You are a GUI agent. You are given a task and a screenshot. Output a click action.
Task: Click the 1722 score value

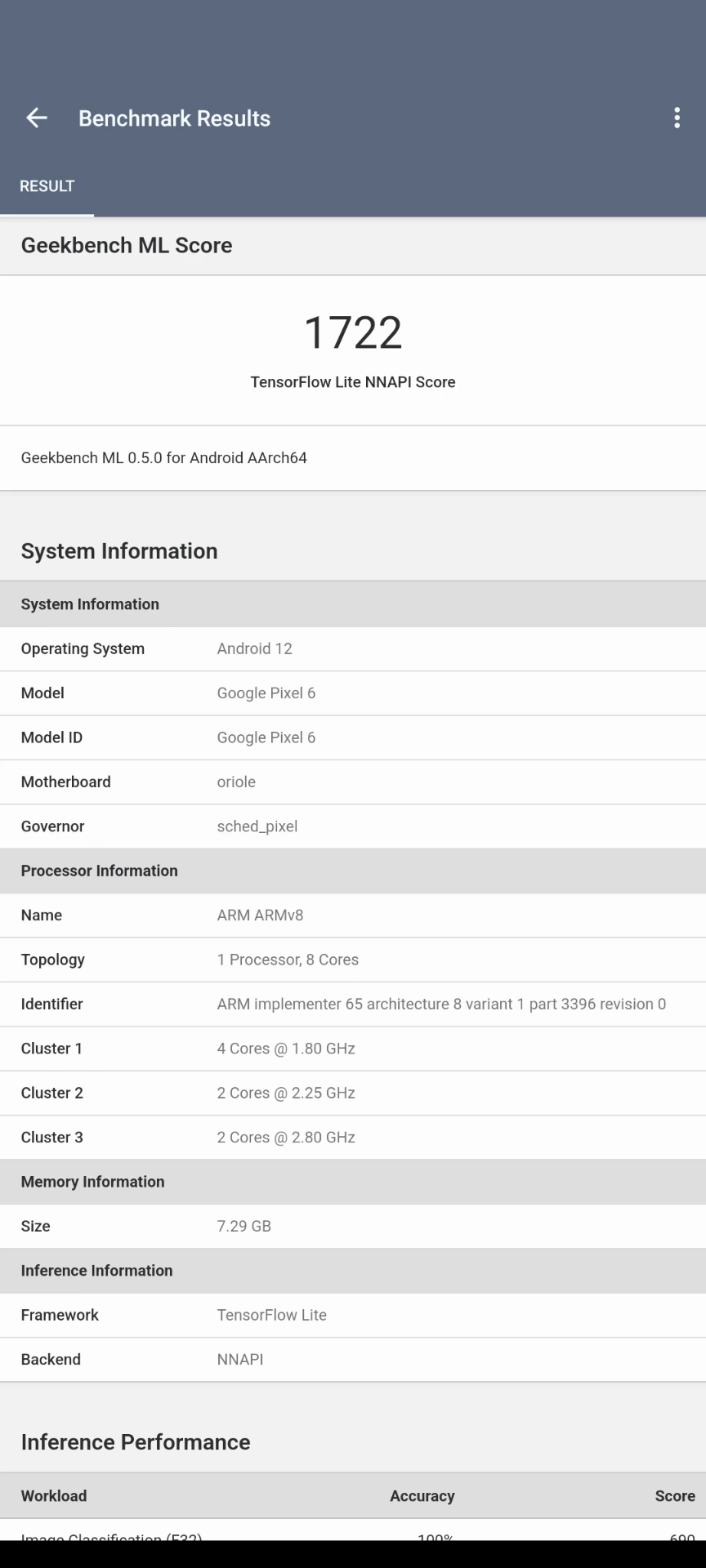pos(353,333)
